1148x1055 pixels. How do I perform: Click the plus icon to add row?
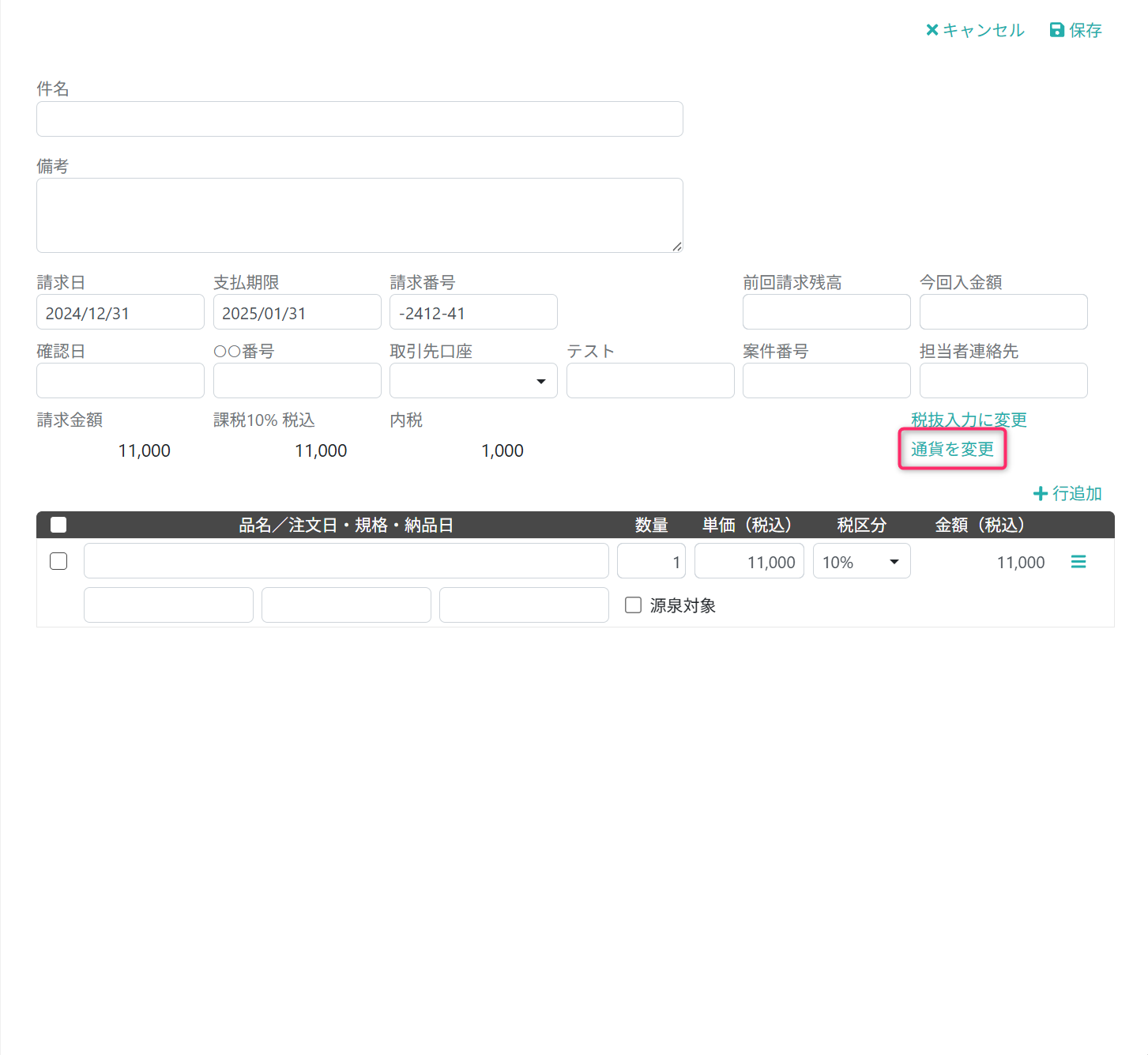[1041, 493]
